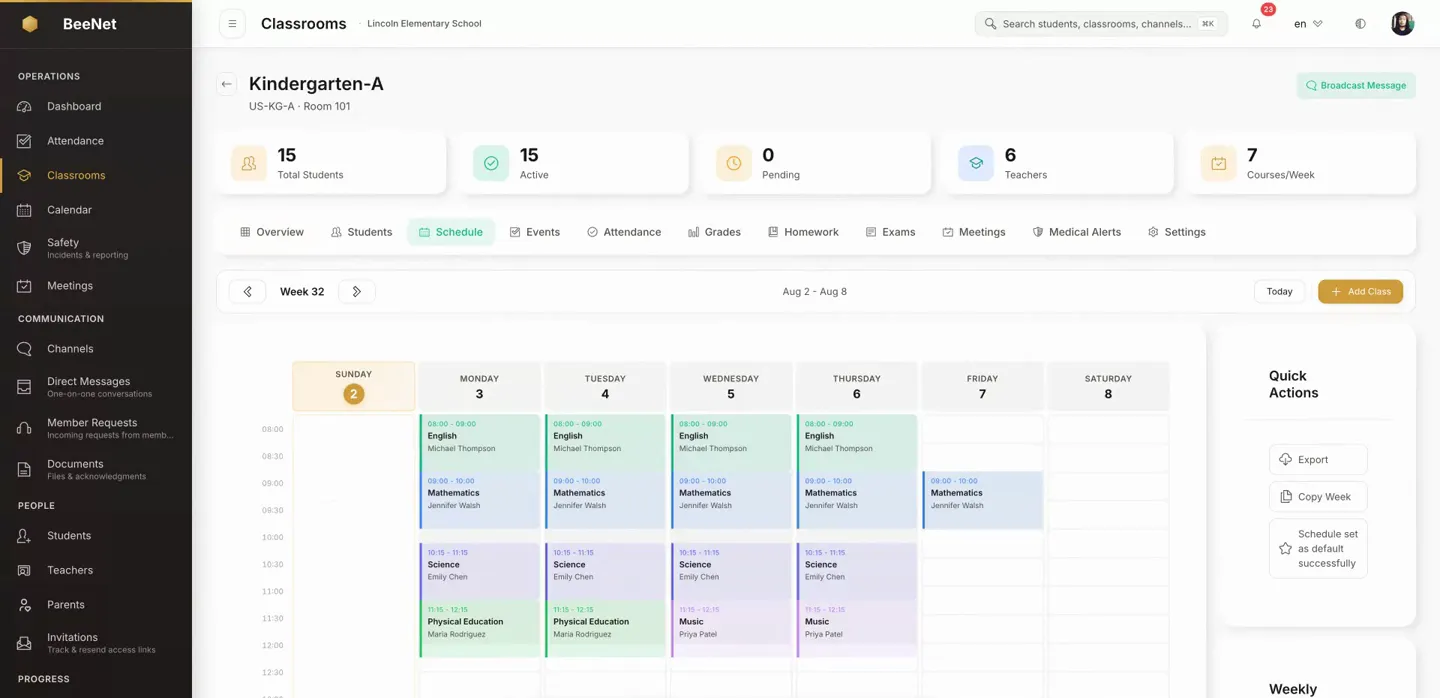Click the Direct Messages icon
The height and width of the screenshot is (698, 1440).
coord(24,387)
